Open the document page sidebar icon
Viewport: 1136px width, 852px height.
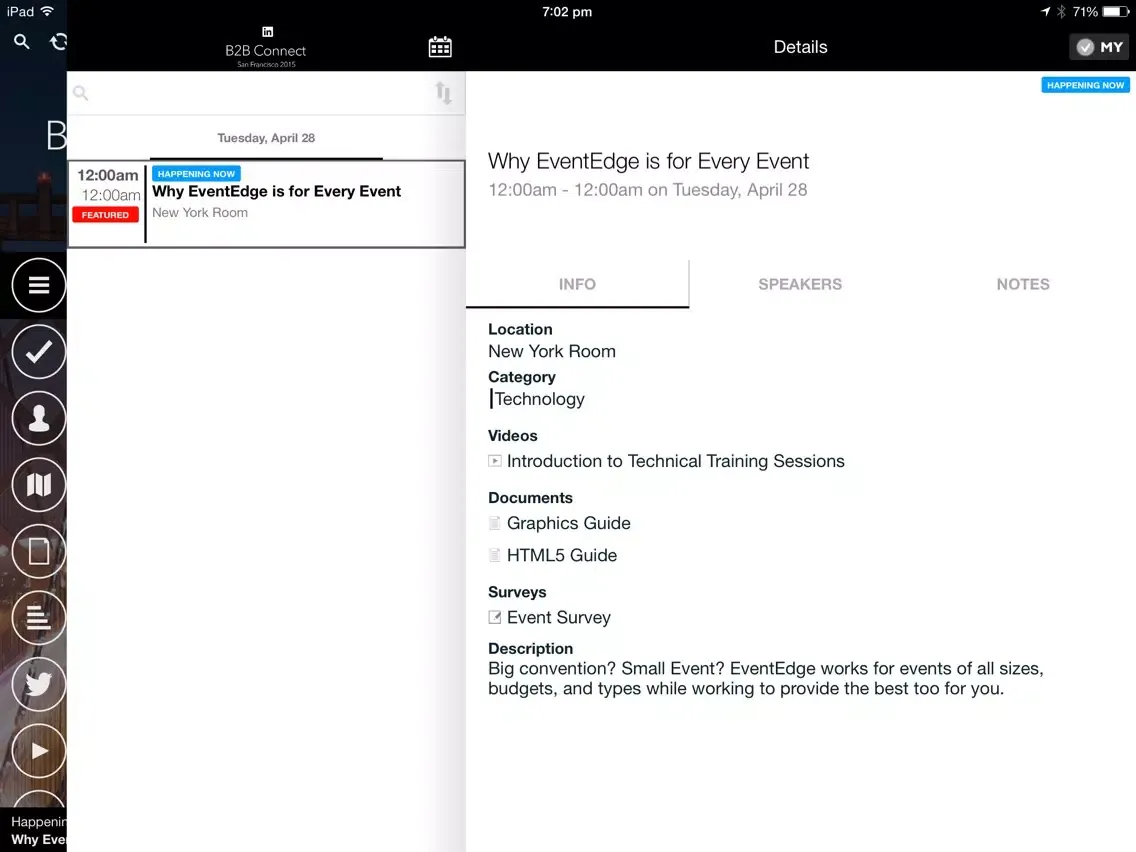39,551
